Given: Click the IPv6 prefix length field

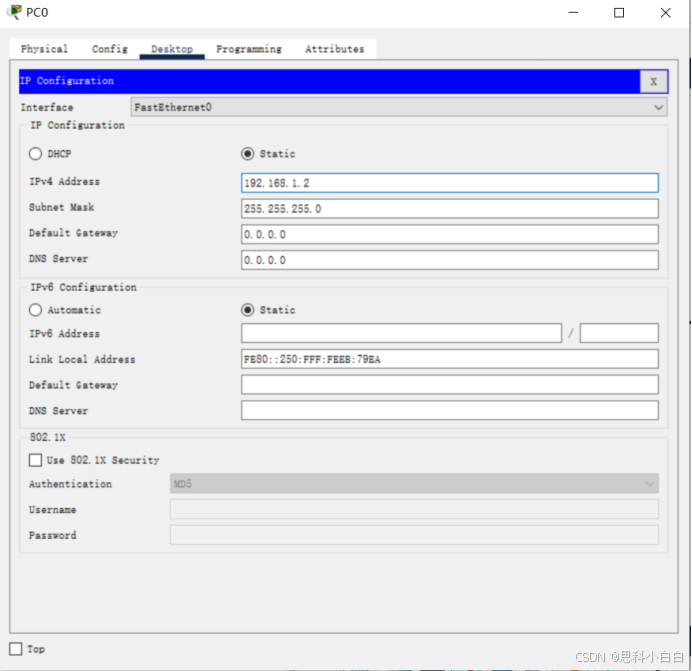Looking at the screenshot, I should point(619,333).
